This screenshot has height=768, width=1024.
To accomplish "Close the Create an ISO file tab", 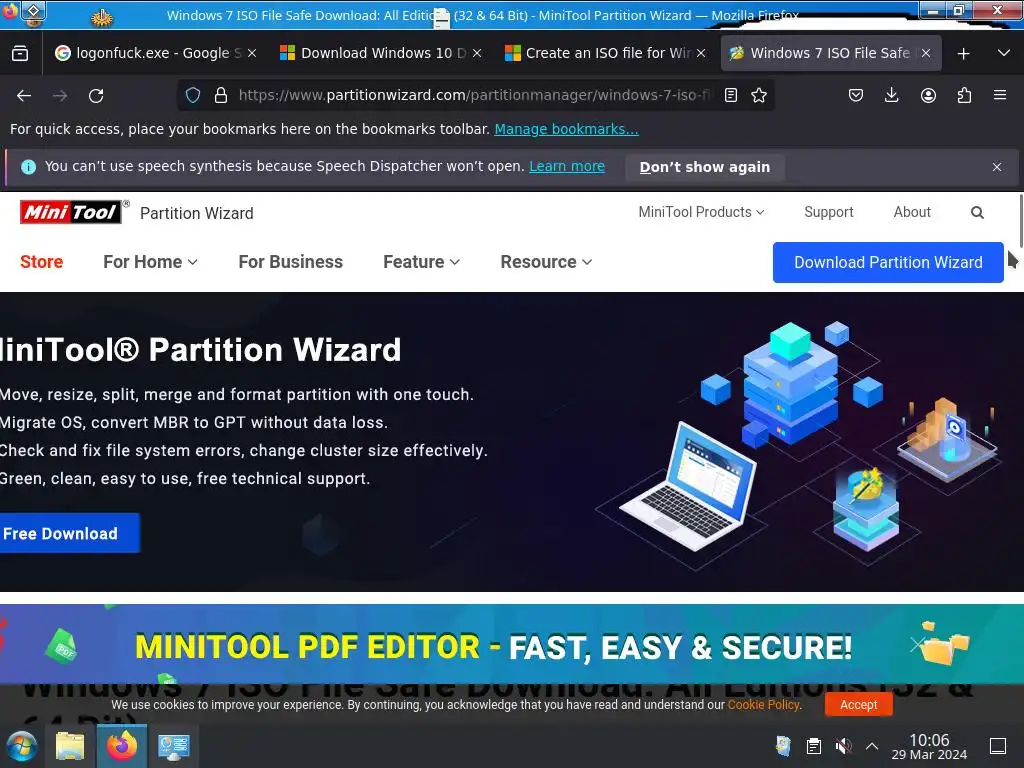I will (701, 54).
